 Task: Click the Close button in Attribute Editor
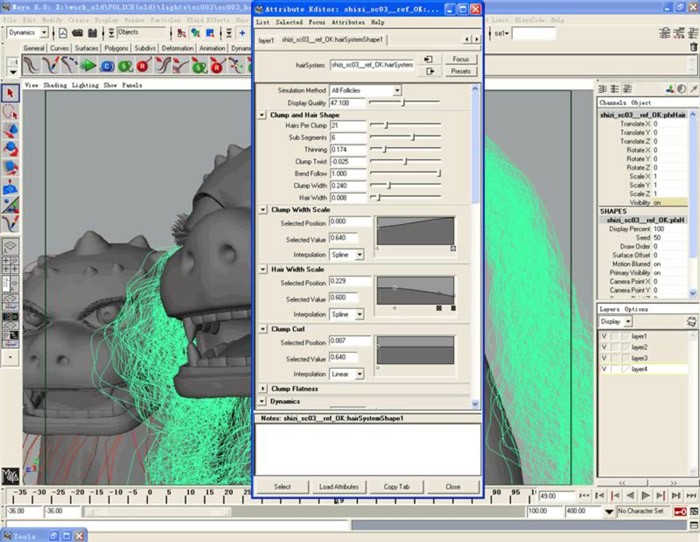[x=453, y=487]
